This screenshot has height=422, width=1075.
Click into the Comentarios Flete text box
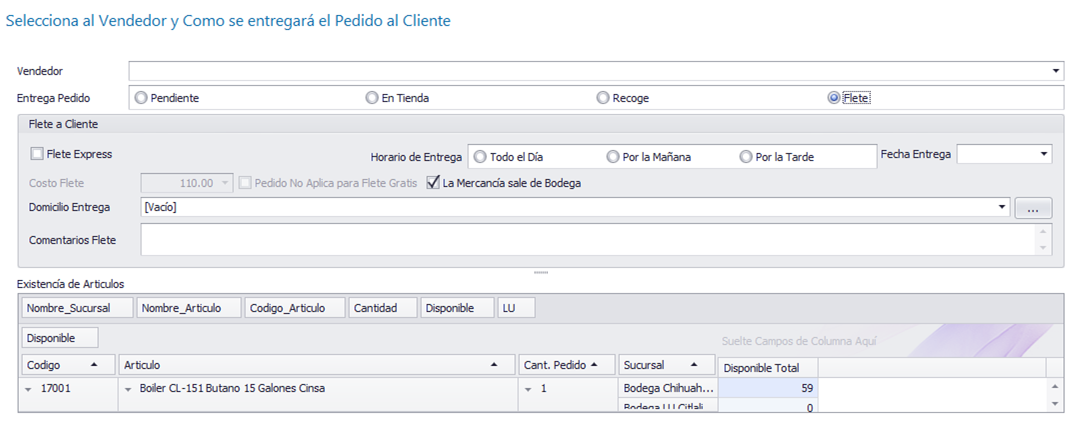(588, 240)
